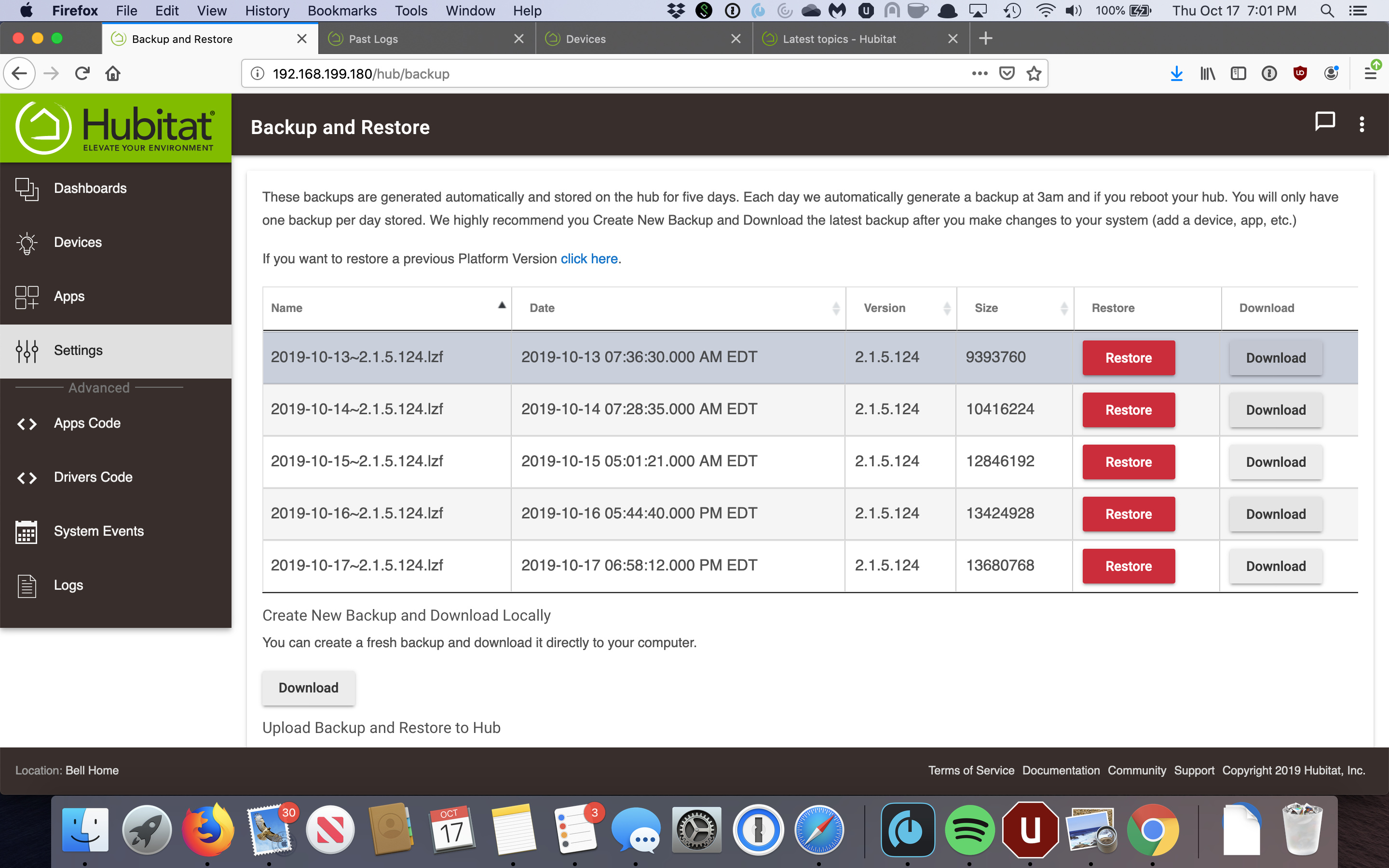Switch to Latest topics - Hubitat tab
Screen dimensions: 1389x868
tap(861, 39)
